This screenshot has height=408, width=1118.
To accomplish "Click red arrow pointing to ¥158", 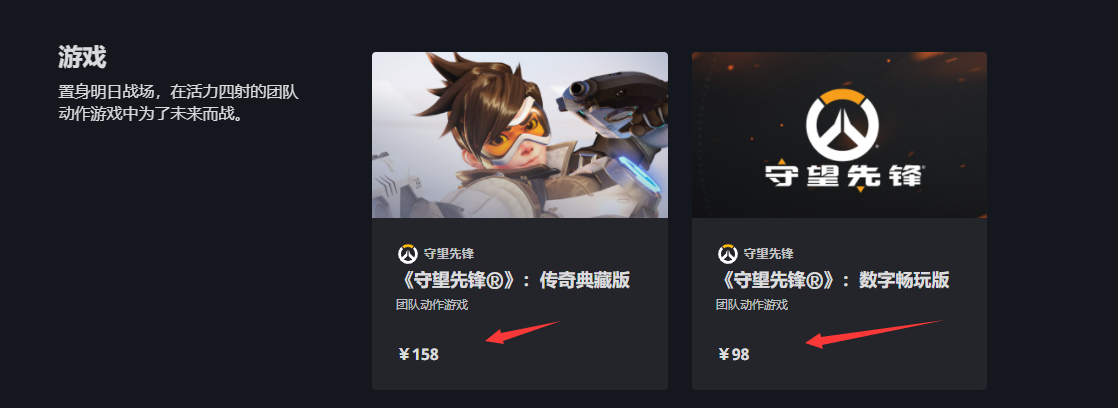I will pyautogui.click(x=523, y=333).
